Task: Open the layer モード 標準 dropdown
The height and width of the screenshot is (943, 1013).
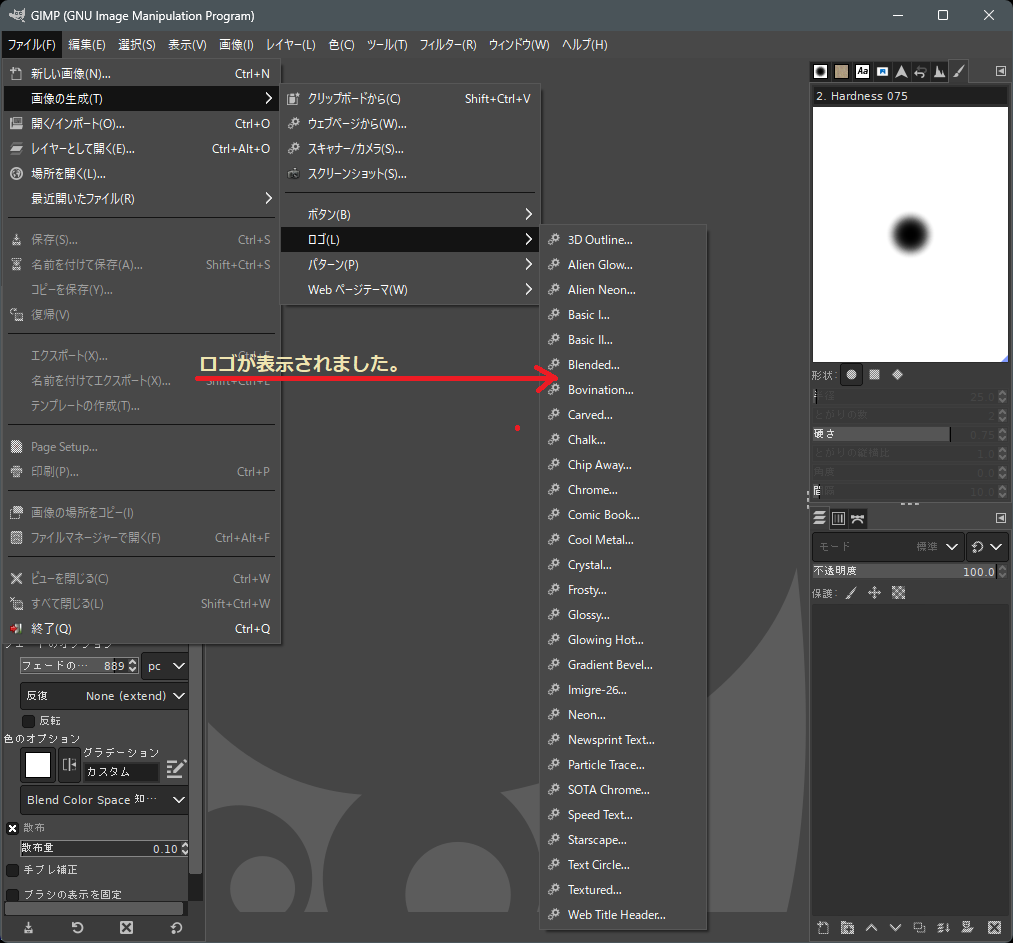Action: 888,546
